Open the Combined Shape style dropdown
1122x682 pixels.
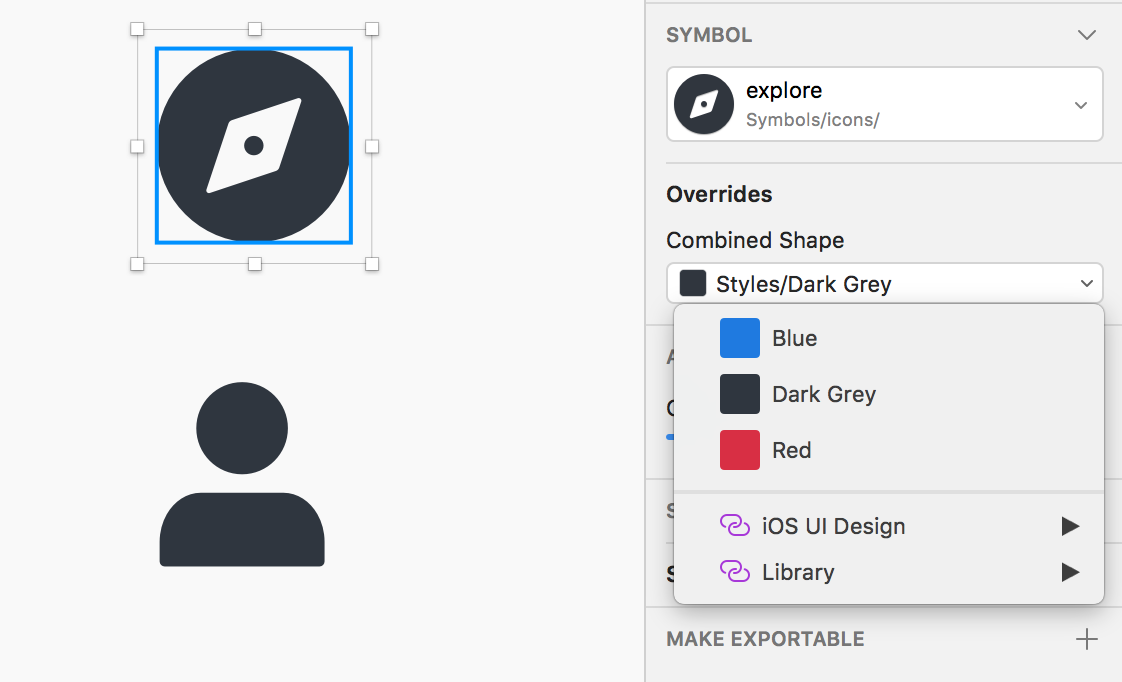pyautogui.click(x=1086, y=282)
